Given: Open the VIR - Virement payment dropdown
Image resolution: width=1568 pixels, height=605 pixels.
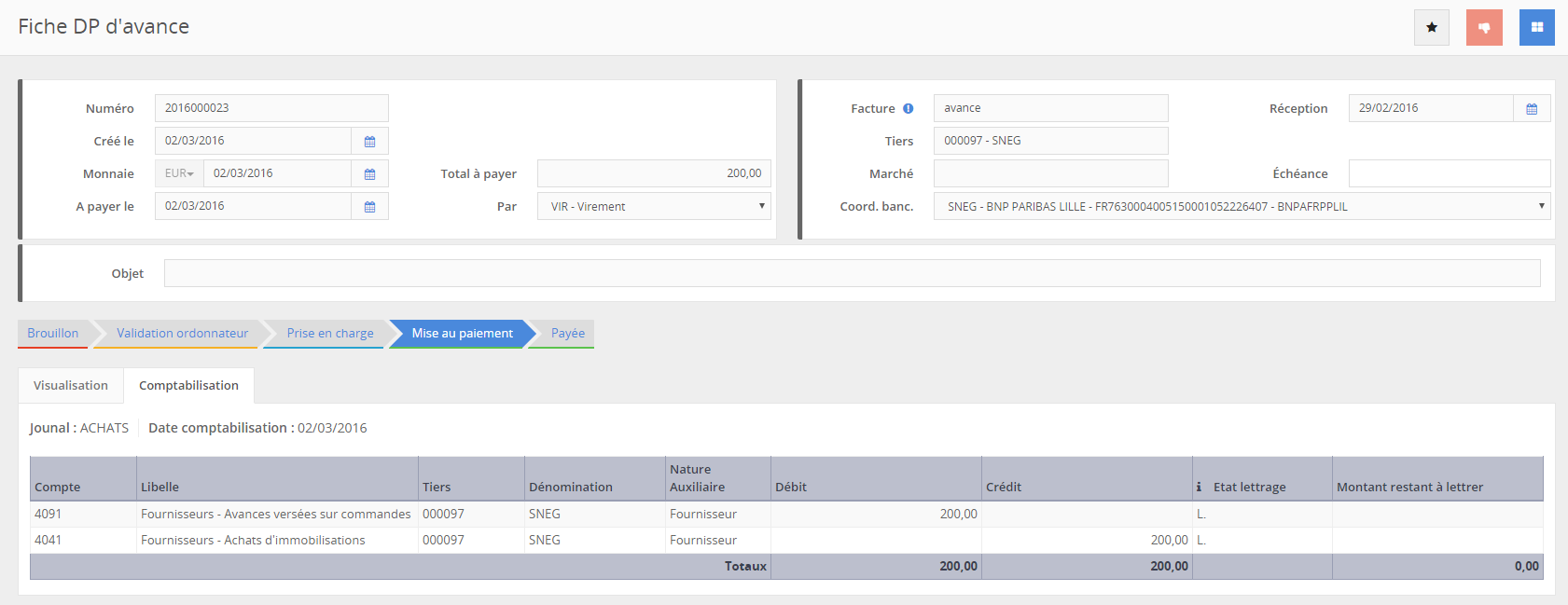Looking at the screenshot, I should (x=654, y=206).
